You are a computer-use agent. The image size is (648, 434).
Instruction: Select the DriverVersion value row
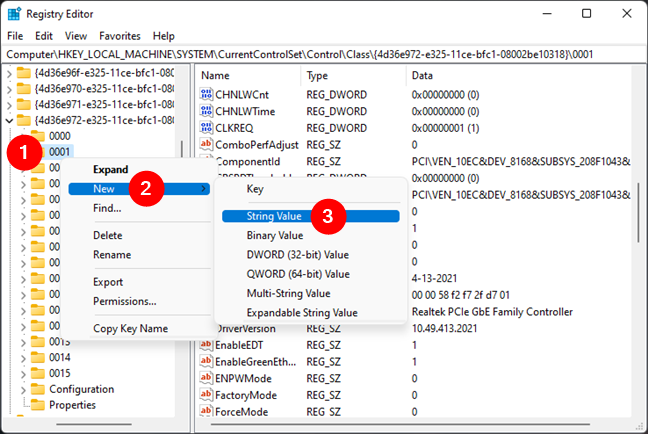(415, 329)
